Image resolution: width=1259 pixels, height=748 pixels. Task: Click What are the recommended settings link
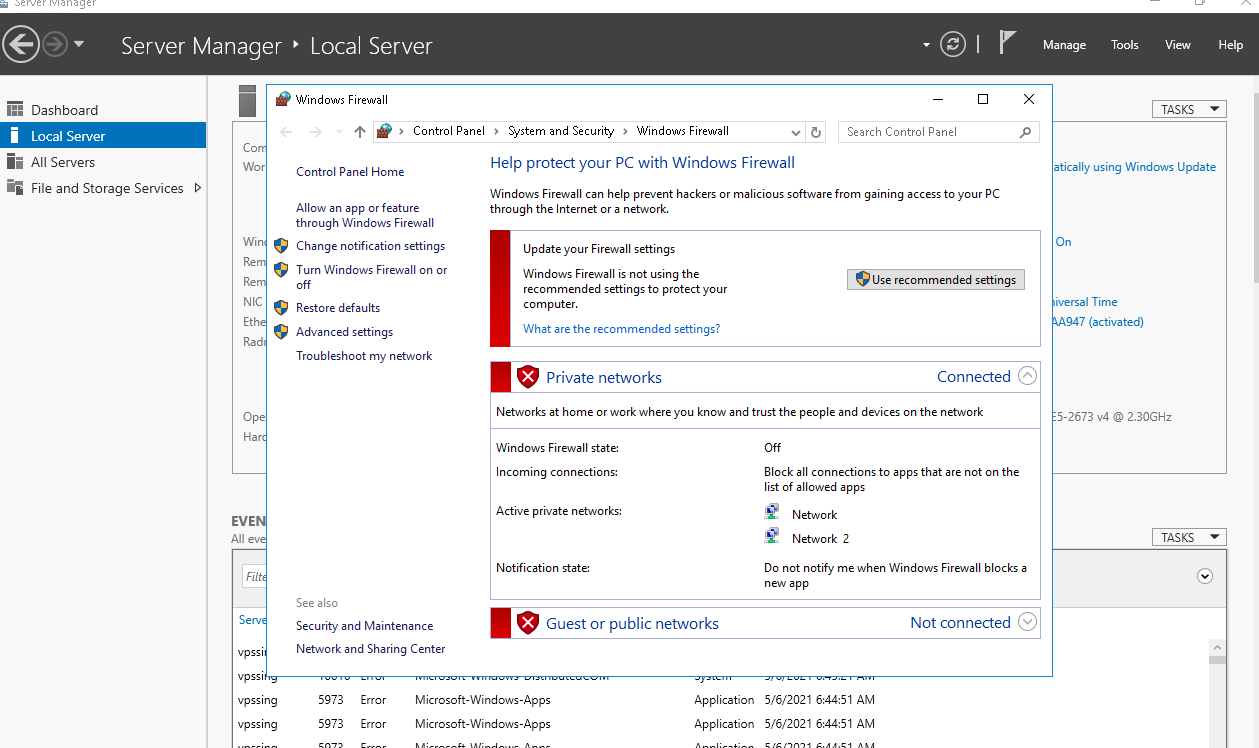[621, 329]
